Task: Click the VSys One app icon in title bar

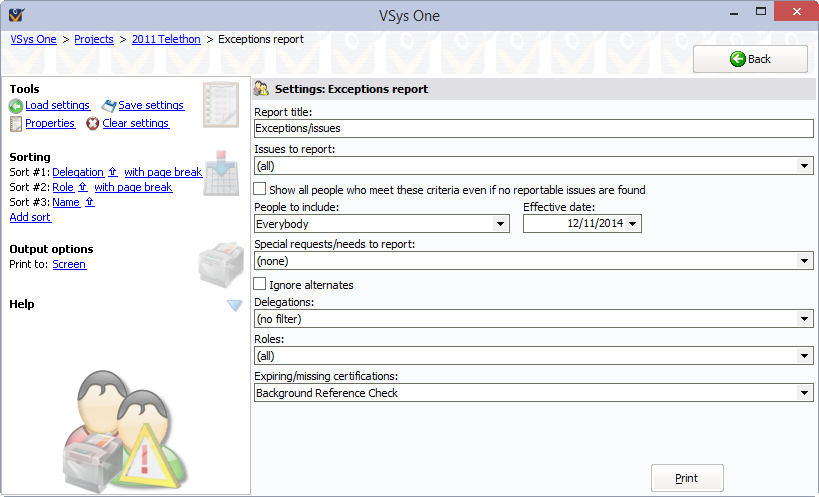Action: click(x=16, y=15)
